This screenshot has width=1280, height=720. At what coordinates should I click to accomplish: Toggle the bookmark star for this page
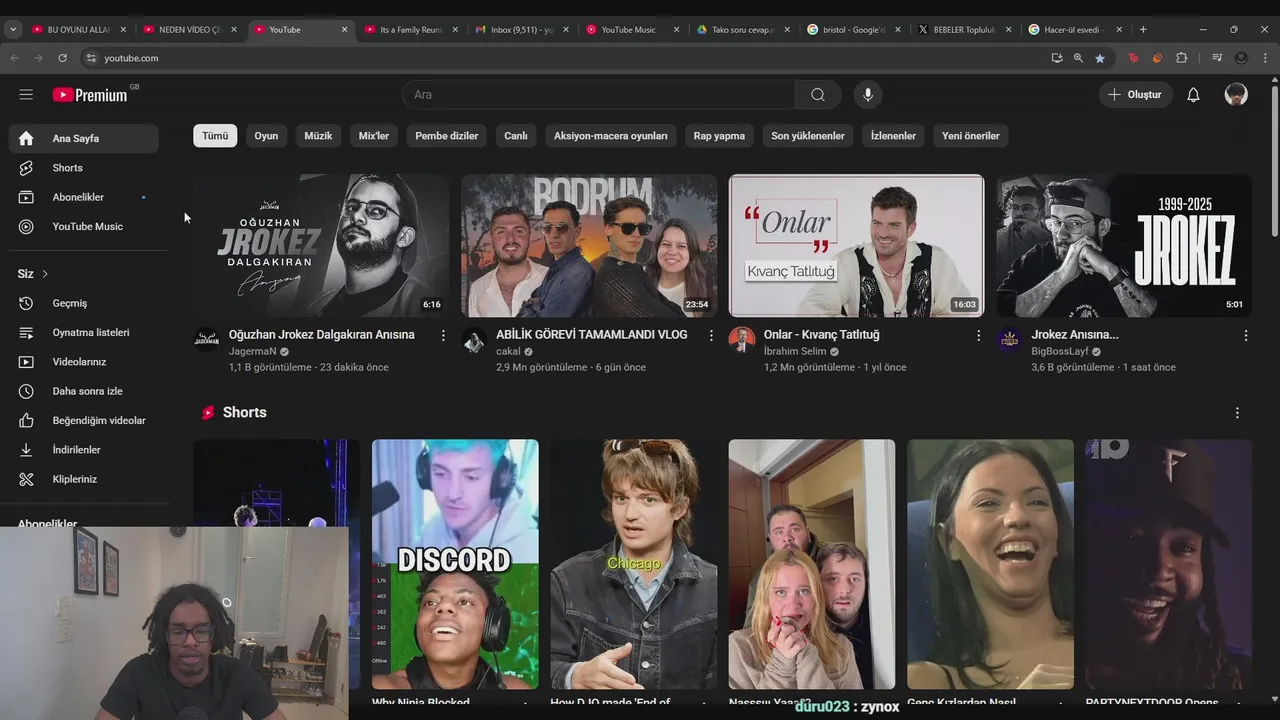[1100, 58]
